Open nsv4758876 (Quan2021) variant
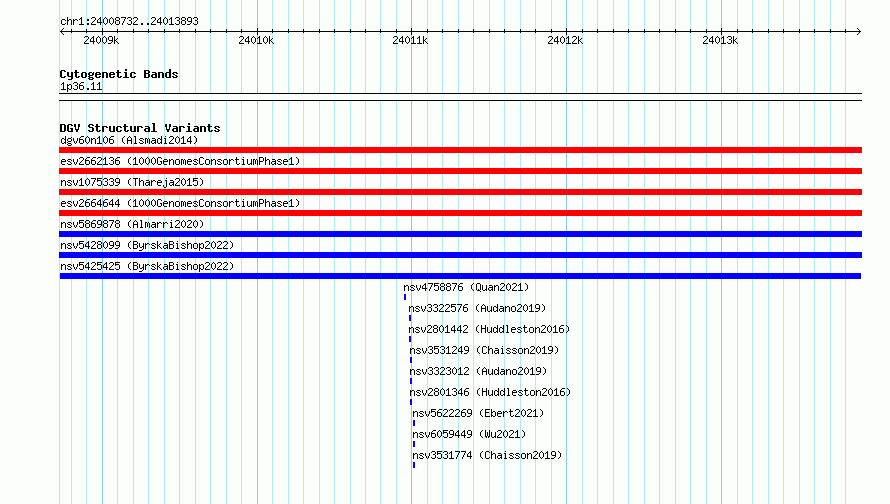The height and width of the screenshot is (504, 890). tap(466, 287)
